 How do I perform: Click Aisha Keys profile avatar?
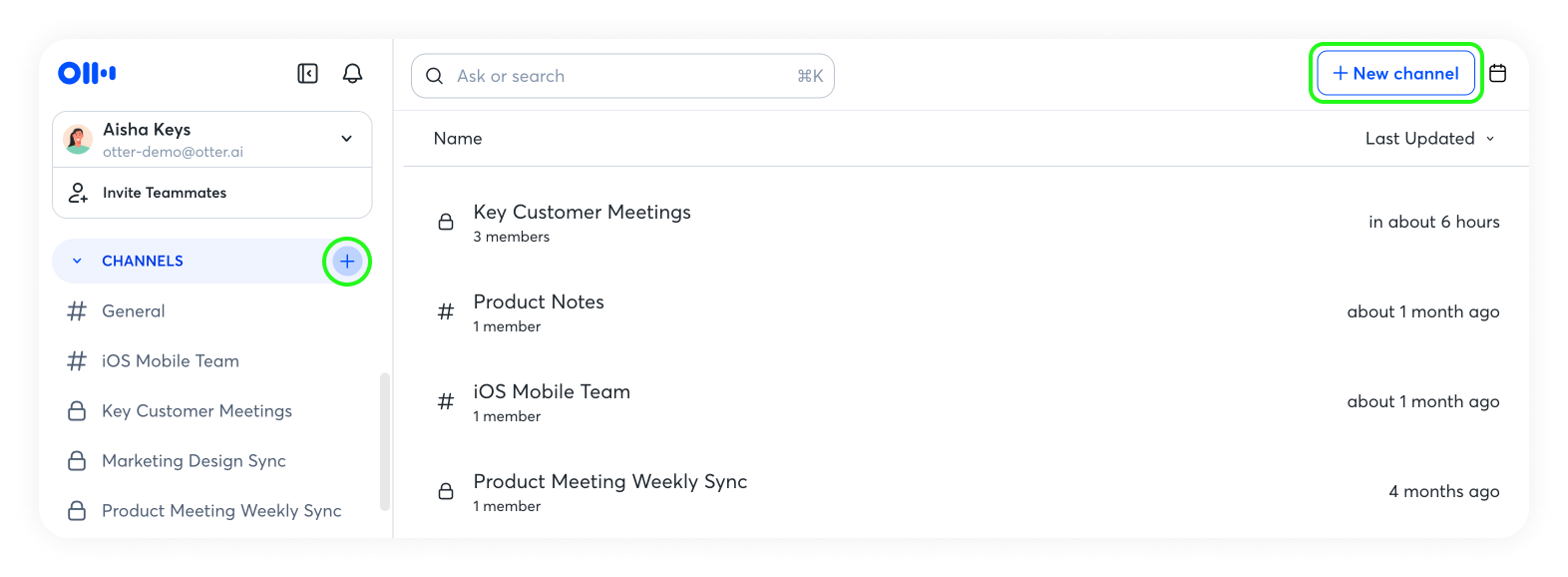78,140
